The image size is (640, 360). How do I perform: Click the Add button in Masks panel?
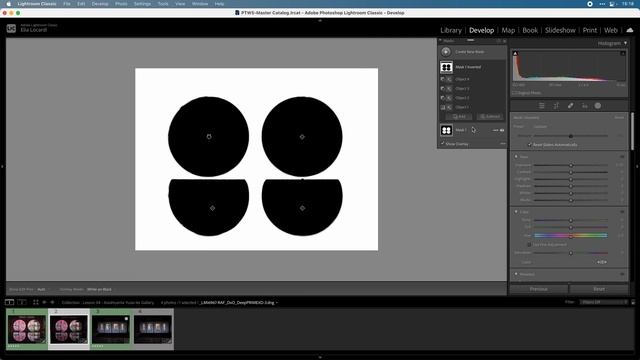459,117
